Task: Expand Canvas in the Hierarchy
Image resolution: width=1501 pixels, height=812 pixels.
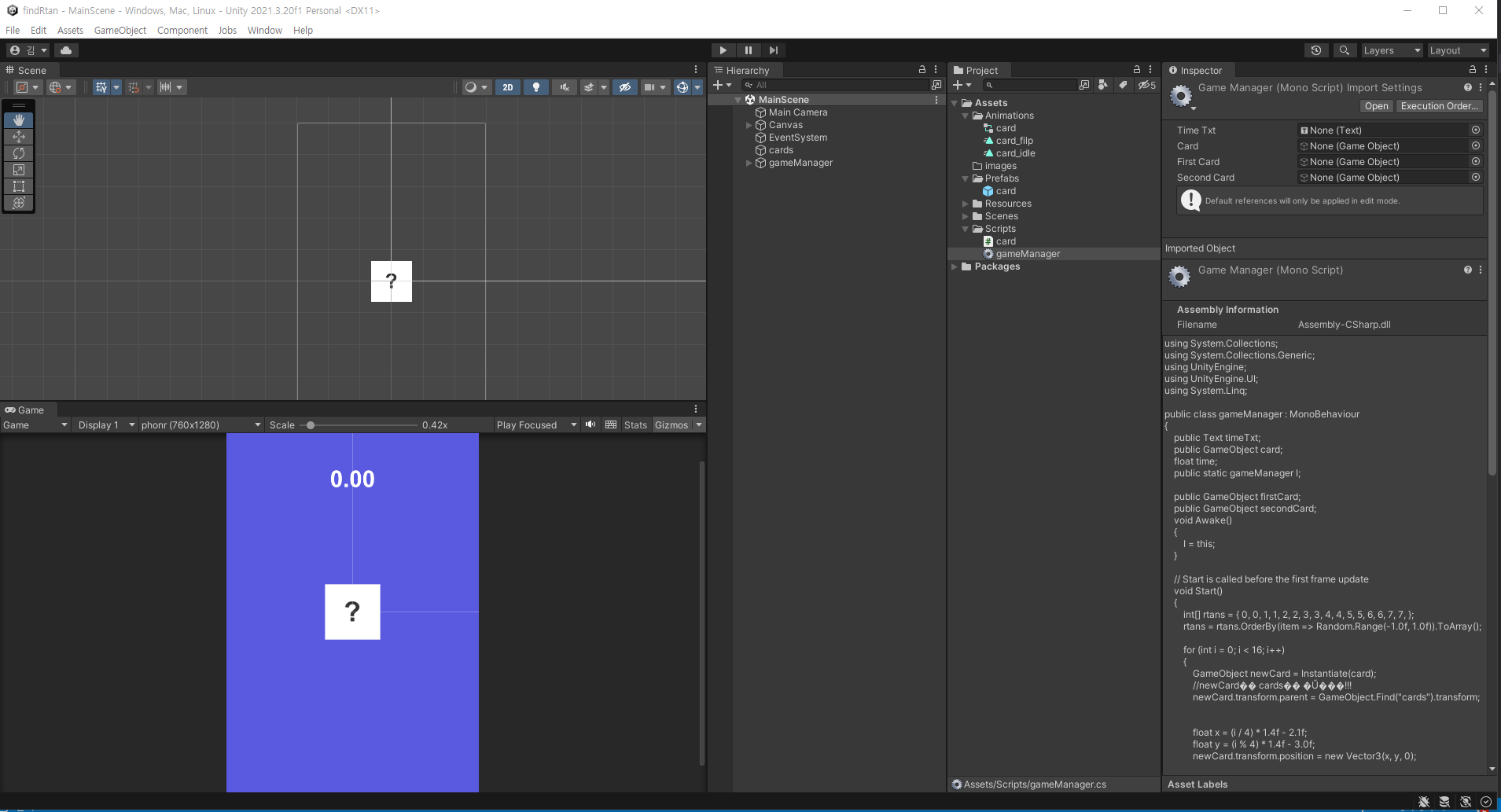Action: point(749,125)
